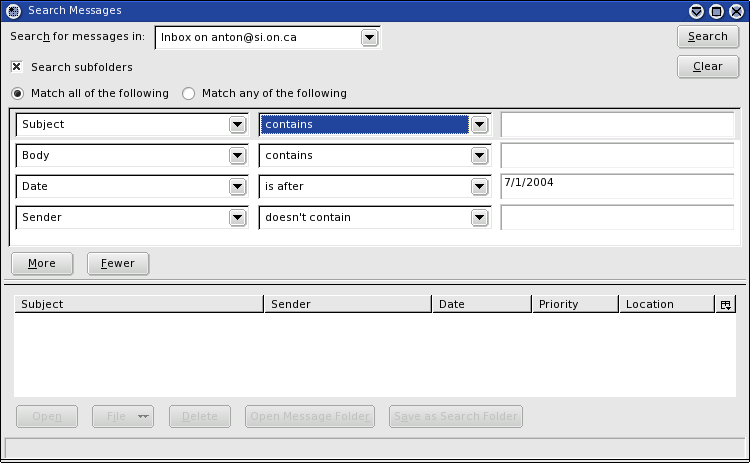Sort results by Priority column header
Screen dimensions: 750x463
click(x=575, y=304)
